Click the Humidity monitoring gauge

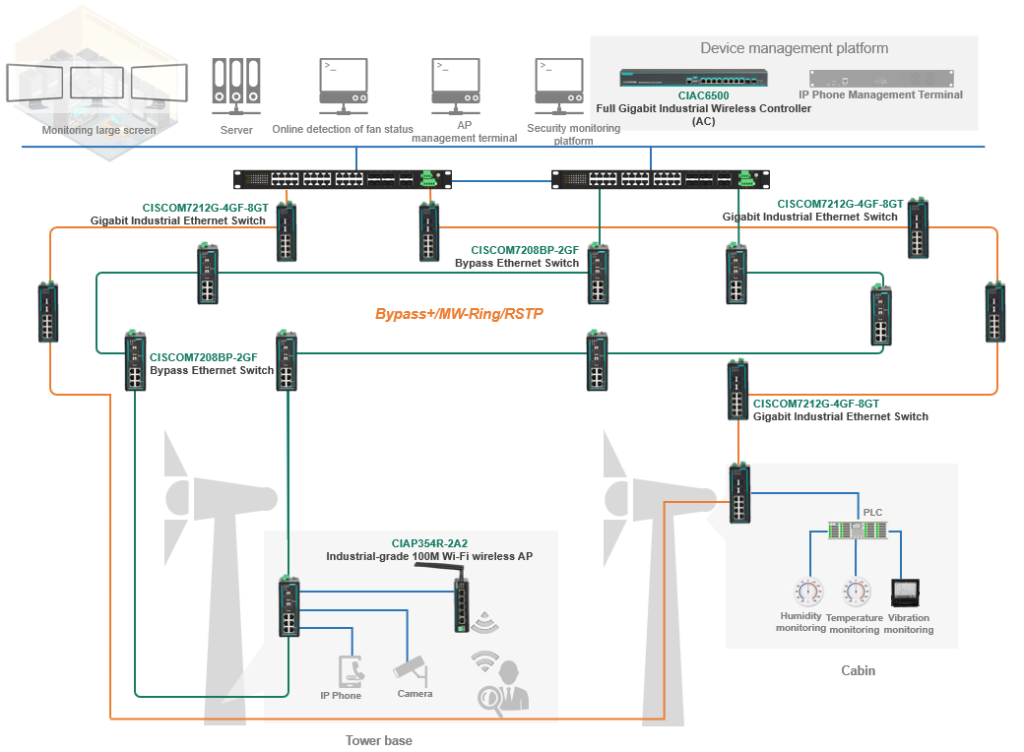[808, 592]
